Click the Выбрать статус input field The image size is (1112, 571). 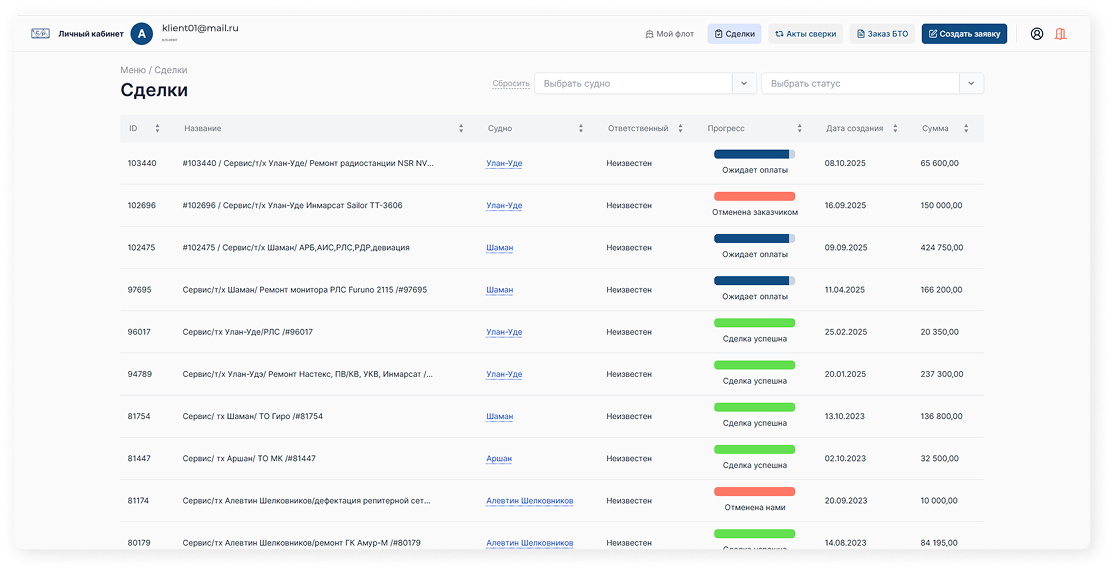coord(860,84)
